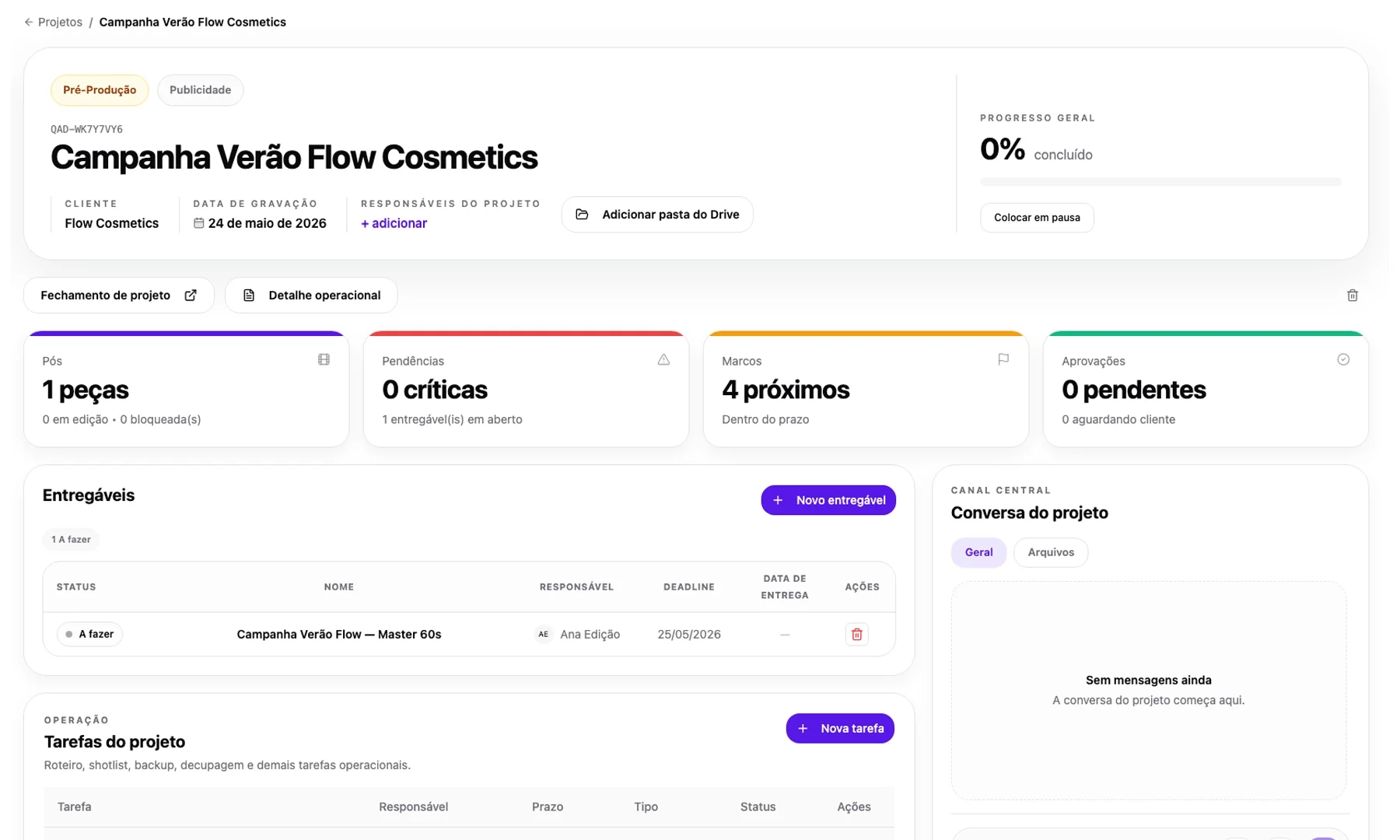Click the Nova tarefa button
This screenshot has height=840, width=1400.
coord(840,729)
